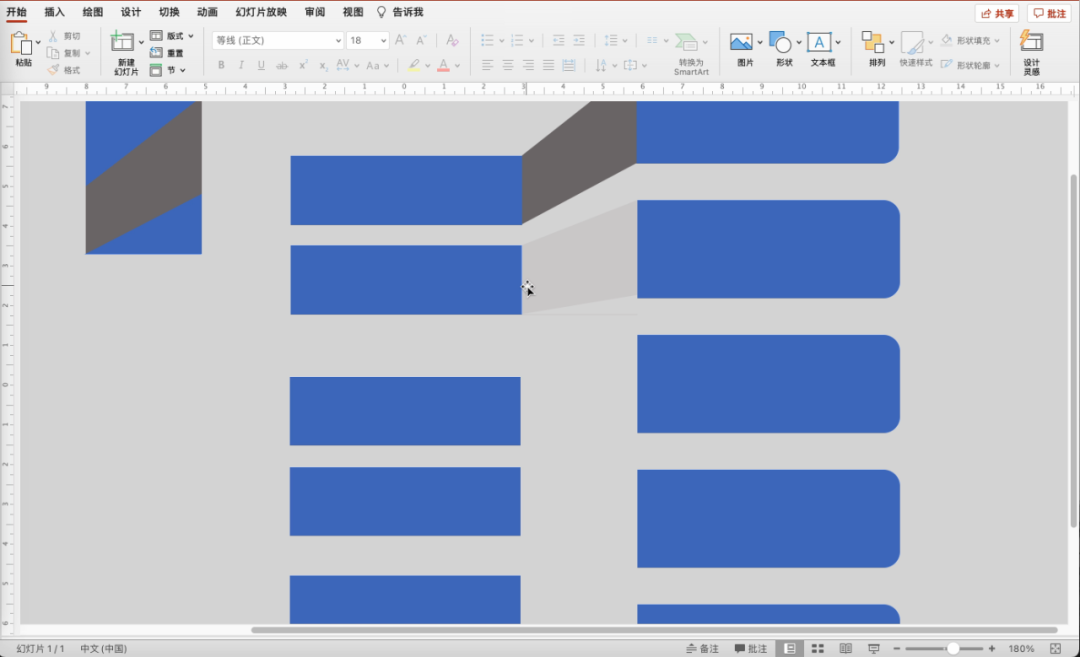Open Comments (批注) in status bar
1080x657 pixels.
[751, 648]
